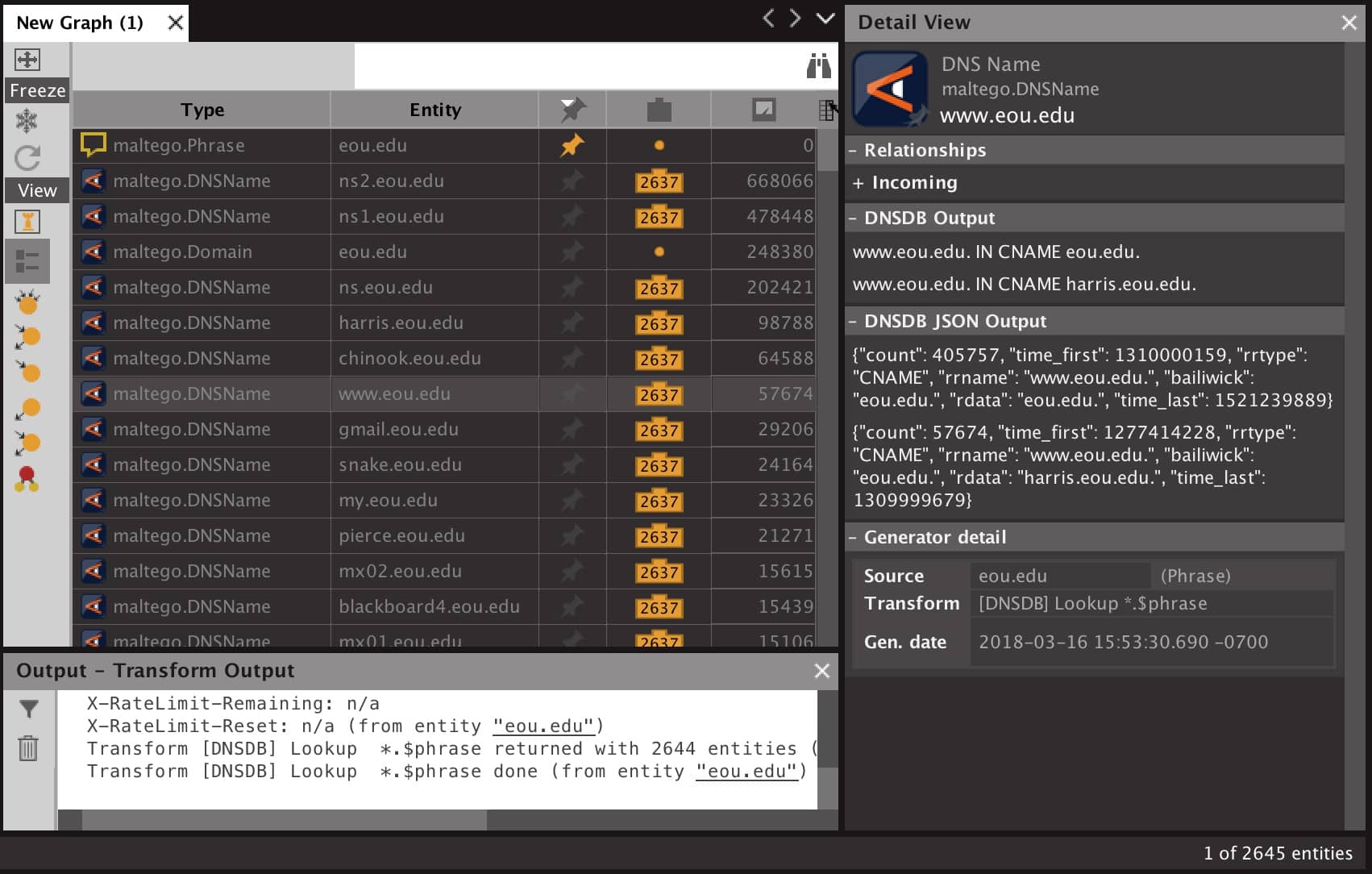This screenshot has height=874, width=1372.
Task: Toggle the pin for the eou.edu phrase row
Action: coord(572,145)
